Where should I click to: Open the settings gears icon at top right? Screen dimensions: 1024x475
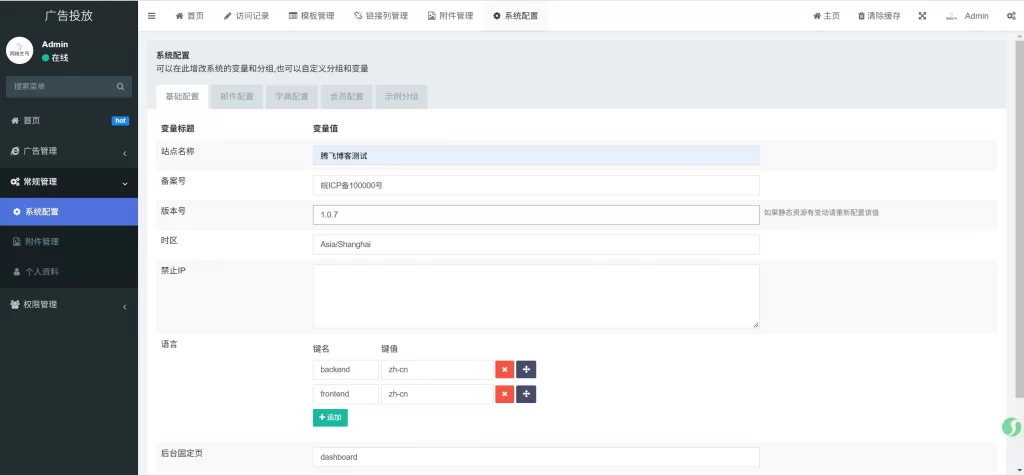(x=1010, y=16)
